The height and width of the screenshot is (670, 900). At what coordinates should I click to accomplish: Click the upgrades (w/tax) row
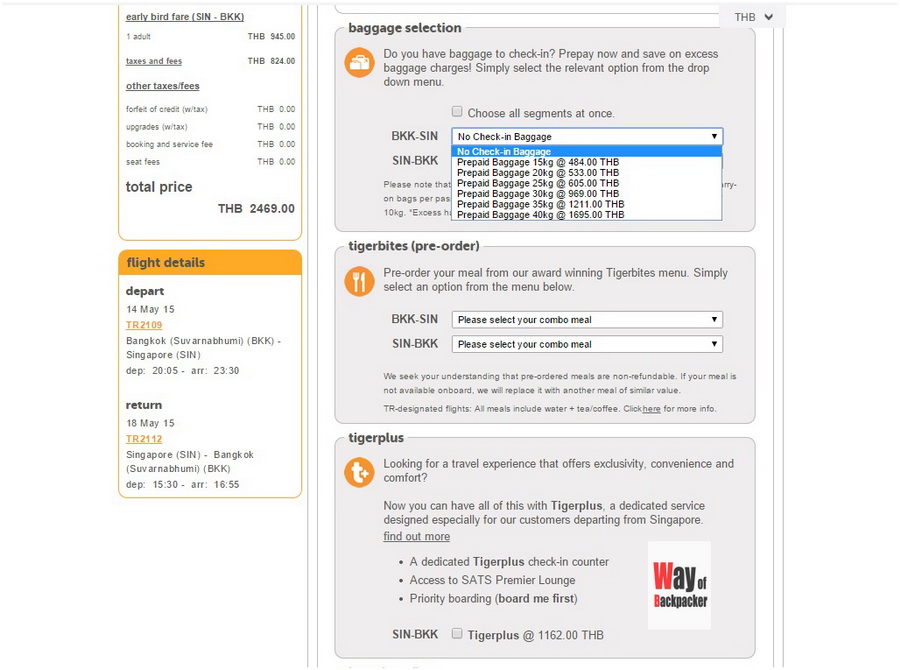(211, 126)
